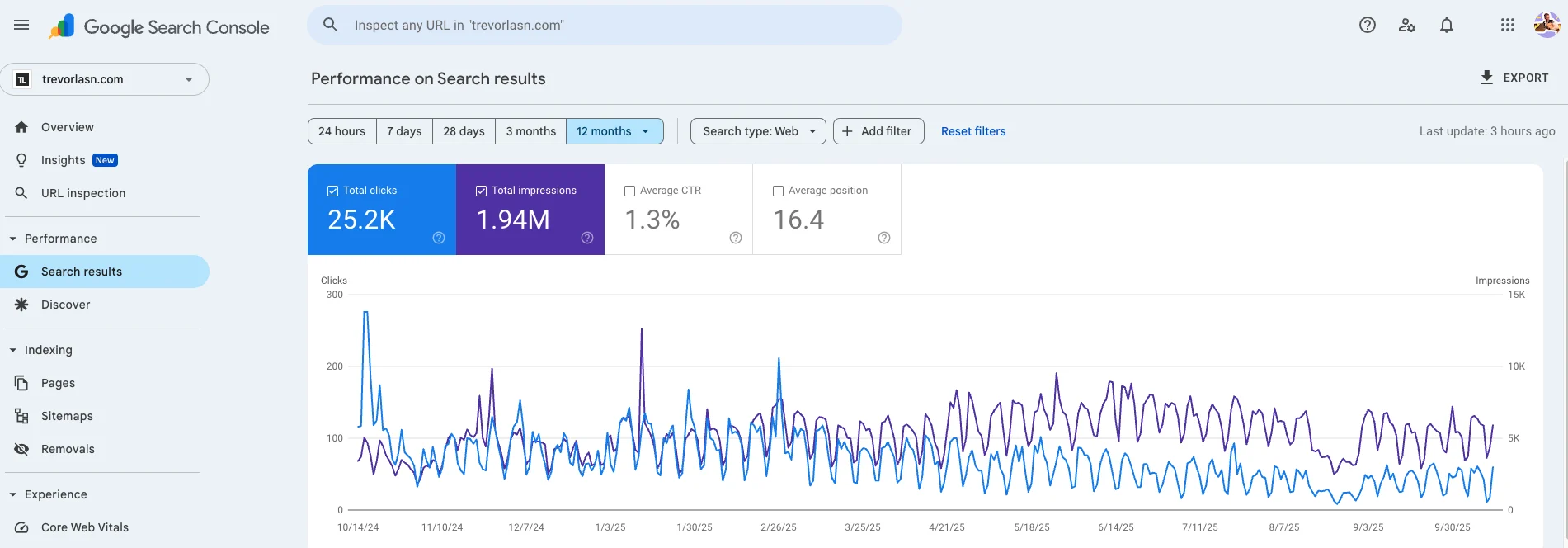Click the New badge beside Insights
The image size is (1568, 548).
(105, 160)
